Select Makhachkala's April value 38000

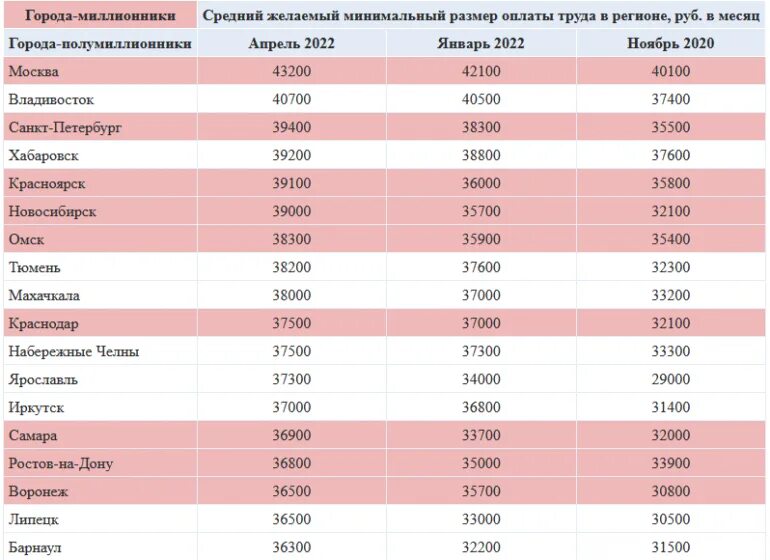tap(292, 295)
